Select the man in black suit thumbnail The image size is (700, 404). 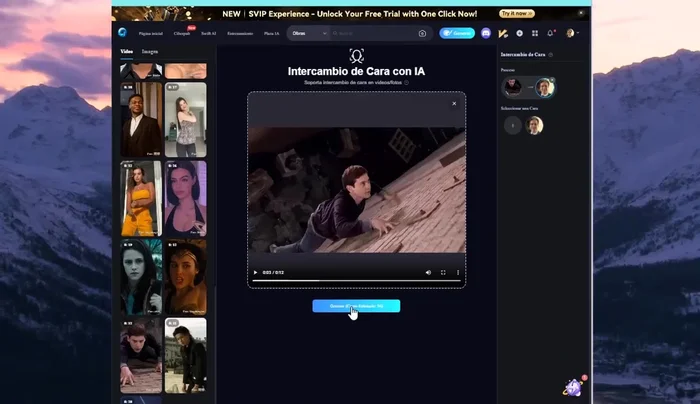pos(141,120)
